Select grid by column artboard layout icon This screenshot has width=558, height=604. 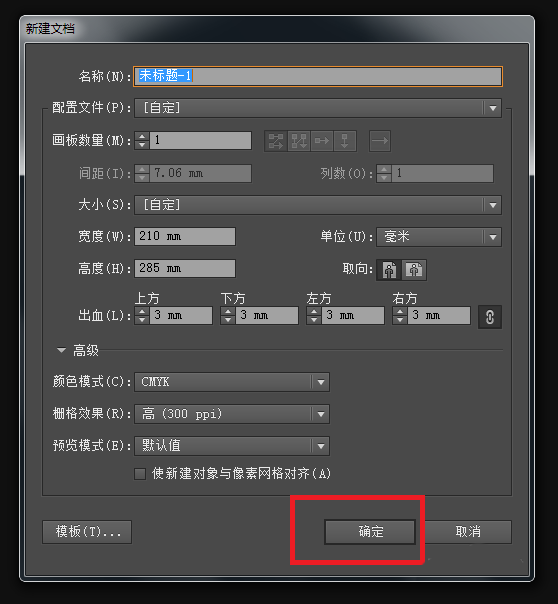click(299, 141)
